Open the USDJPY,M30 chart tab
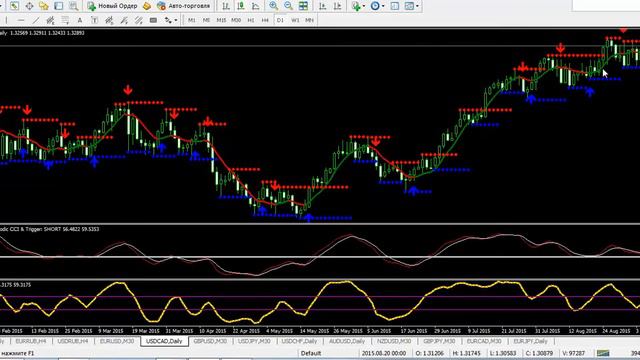 coord(254,341)
